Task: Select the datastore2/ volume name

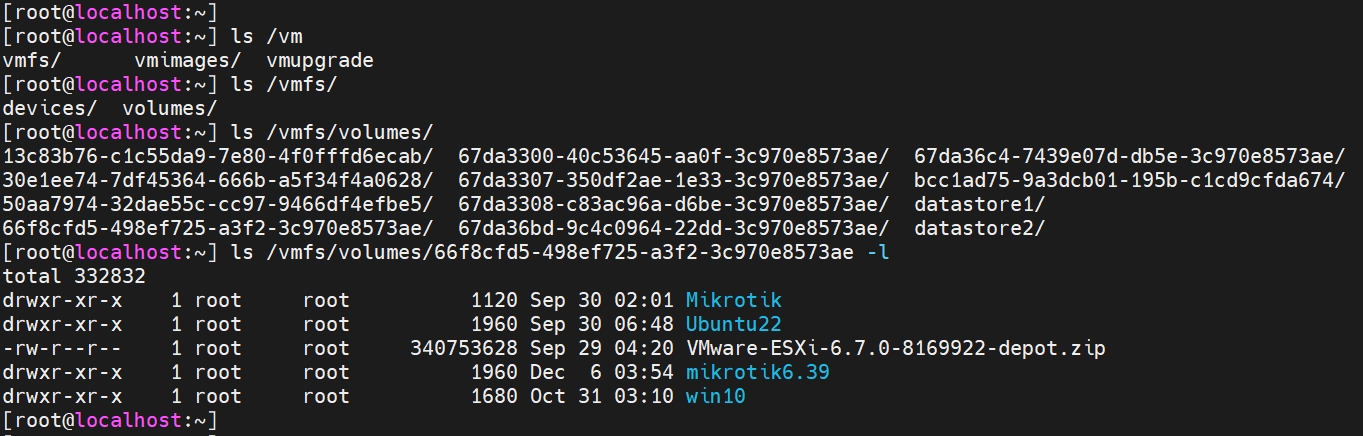Action: click(979, 228)
